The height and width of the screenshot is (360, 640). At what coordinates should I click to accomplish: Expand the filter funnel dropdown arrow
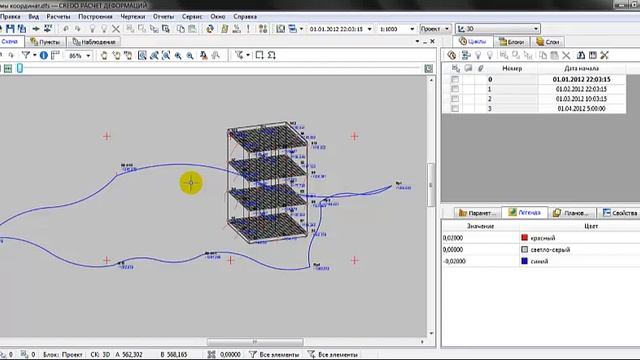click(35, 55)
